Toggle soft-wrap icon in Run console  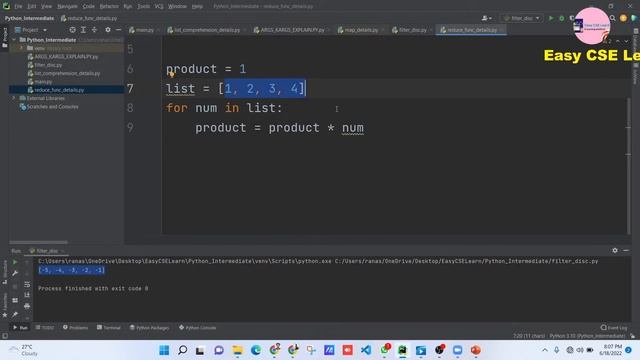click(27, 284)
